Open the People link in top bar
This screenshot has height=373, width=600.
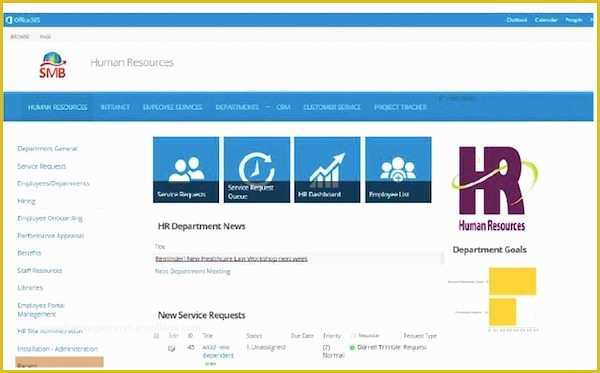(574, 20)
